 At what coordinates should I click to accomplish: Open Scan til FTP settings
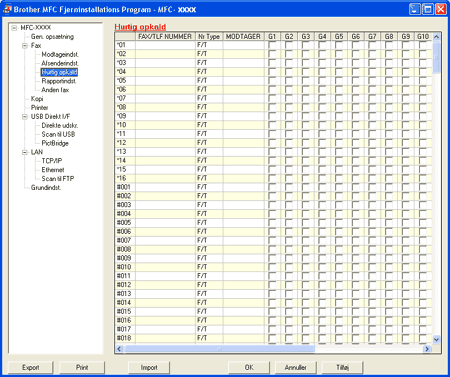(x=58, y=179)
